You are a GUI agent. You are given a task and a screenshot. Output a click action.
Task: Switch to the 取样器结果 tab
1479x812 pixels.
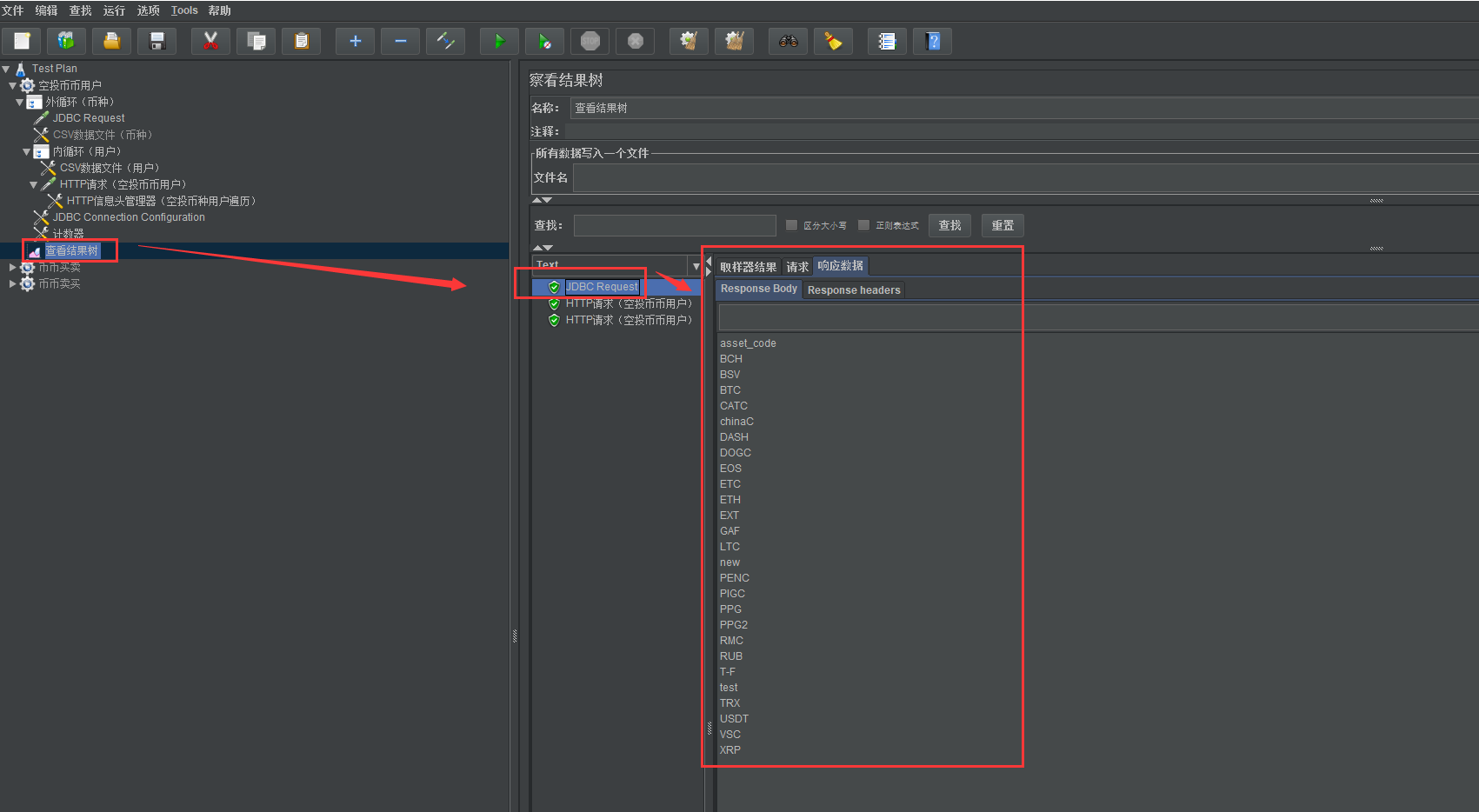(748, 267)
